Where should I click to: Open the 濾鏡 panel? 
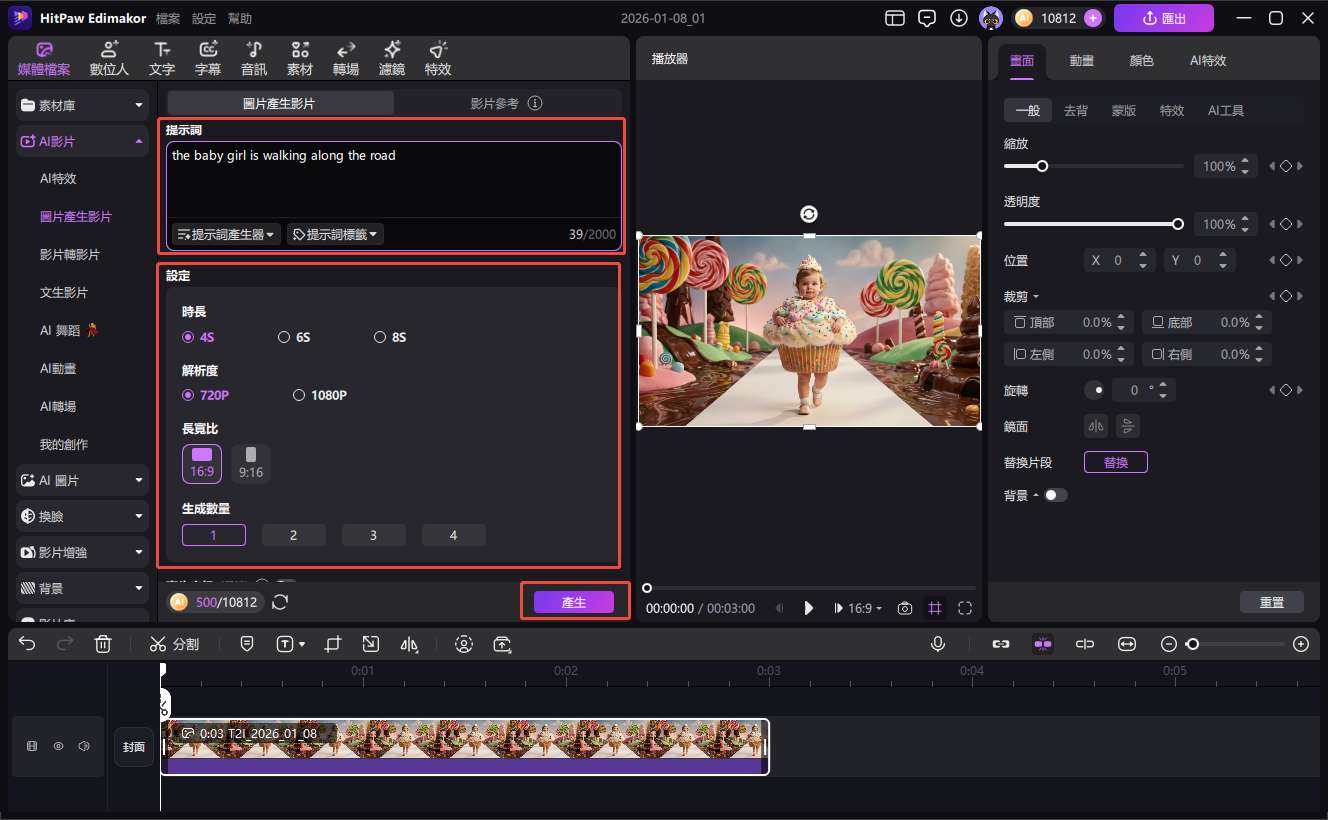coord(391,57)
